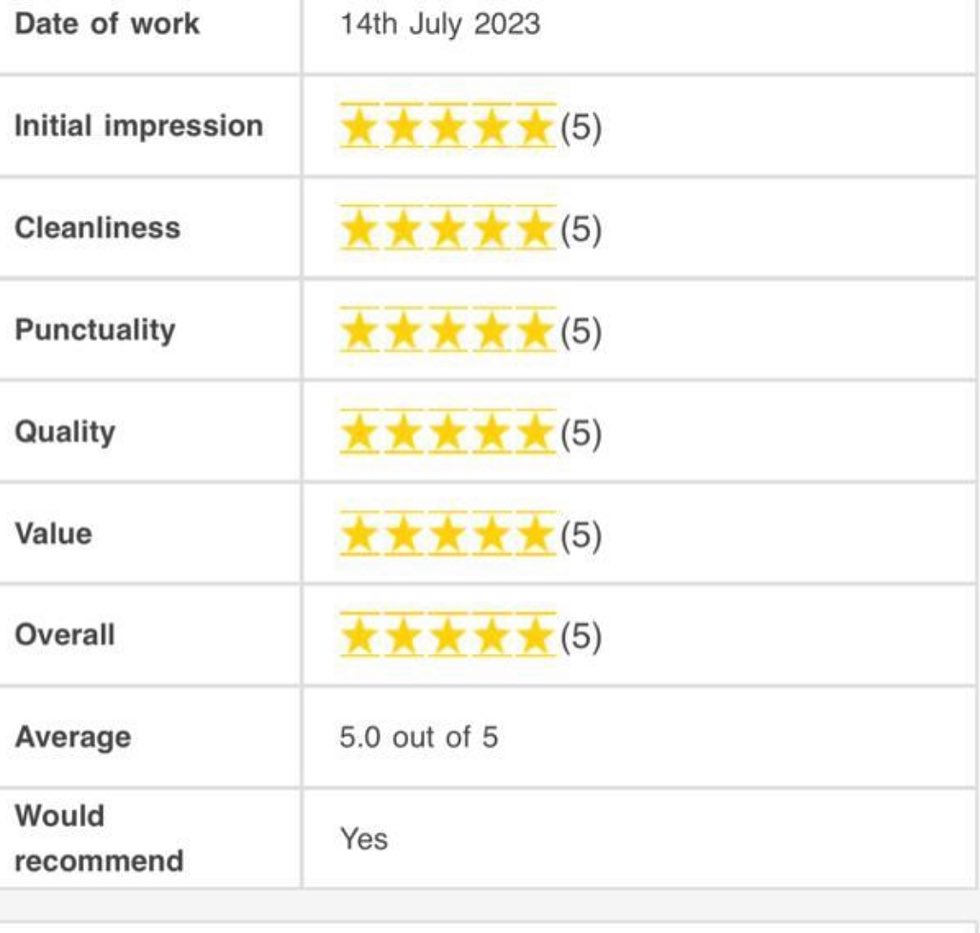Click first star in Initial impression row
Image resolution: width=980 pixels, height=933 pixels.
click(x=359, y=128)
